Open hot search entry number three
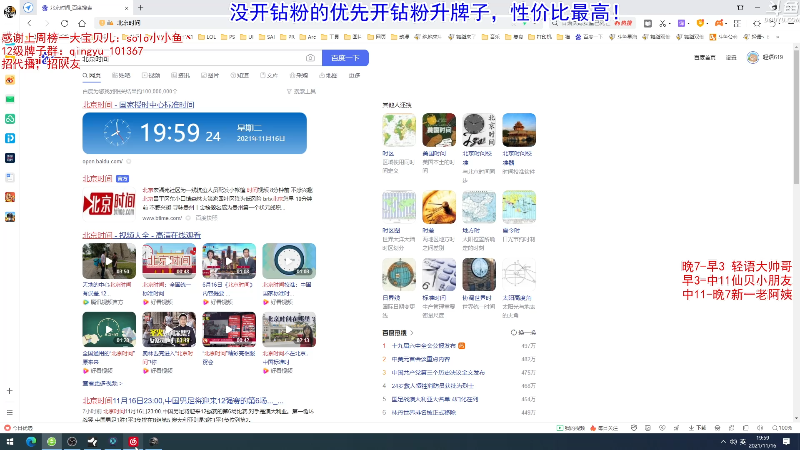 [438, 372]
